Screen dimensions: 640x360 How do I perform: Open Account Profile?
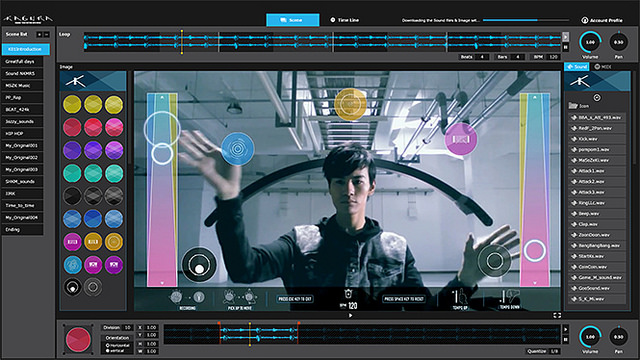[x=602, y=20]
